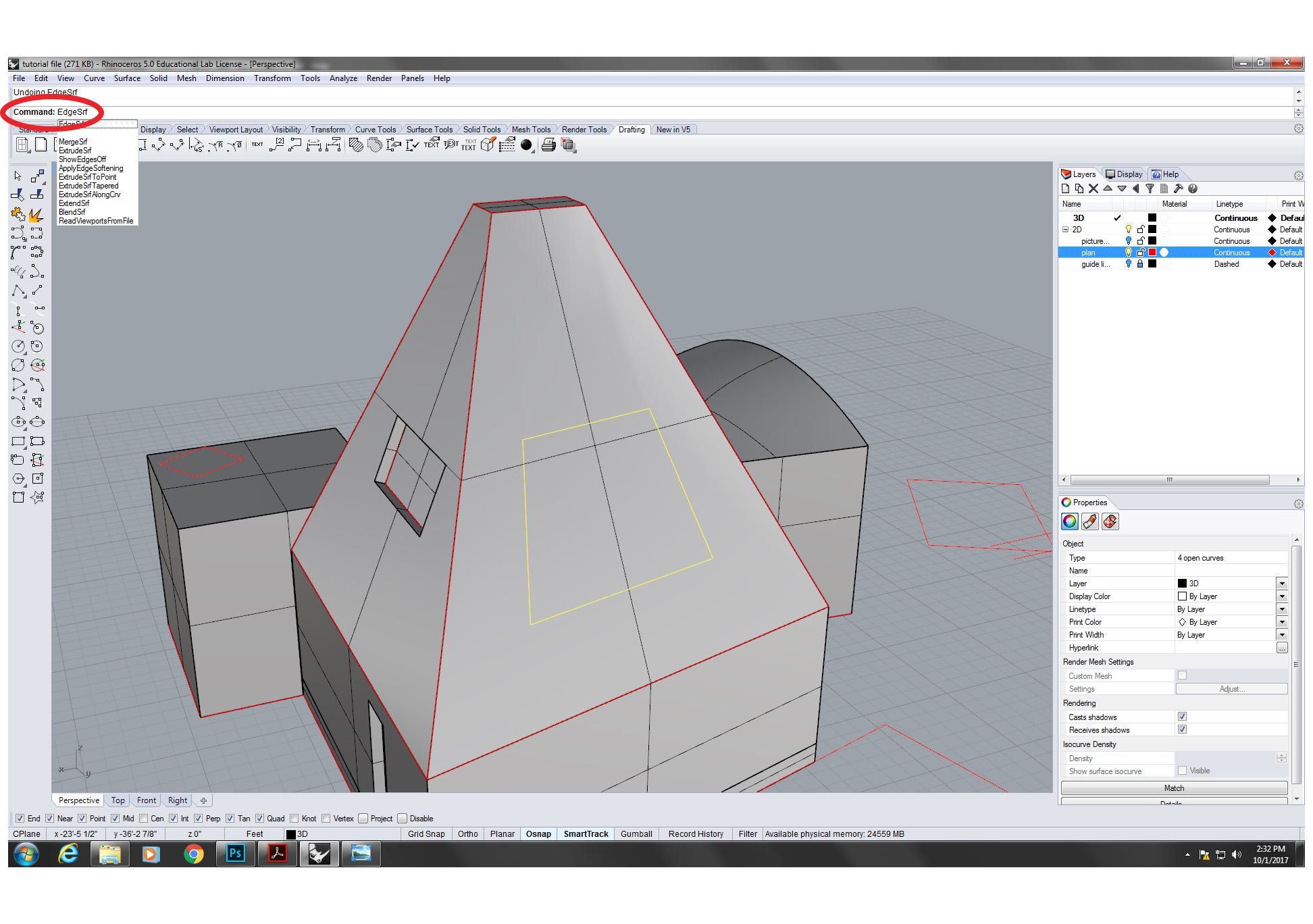1313x924 pixels.
Task: Click the radius dimension R icon
Action: point(215,145)
